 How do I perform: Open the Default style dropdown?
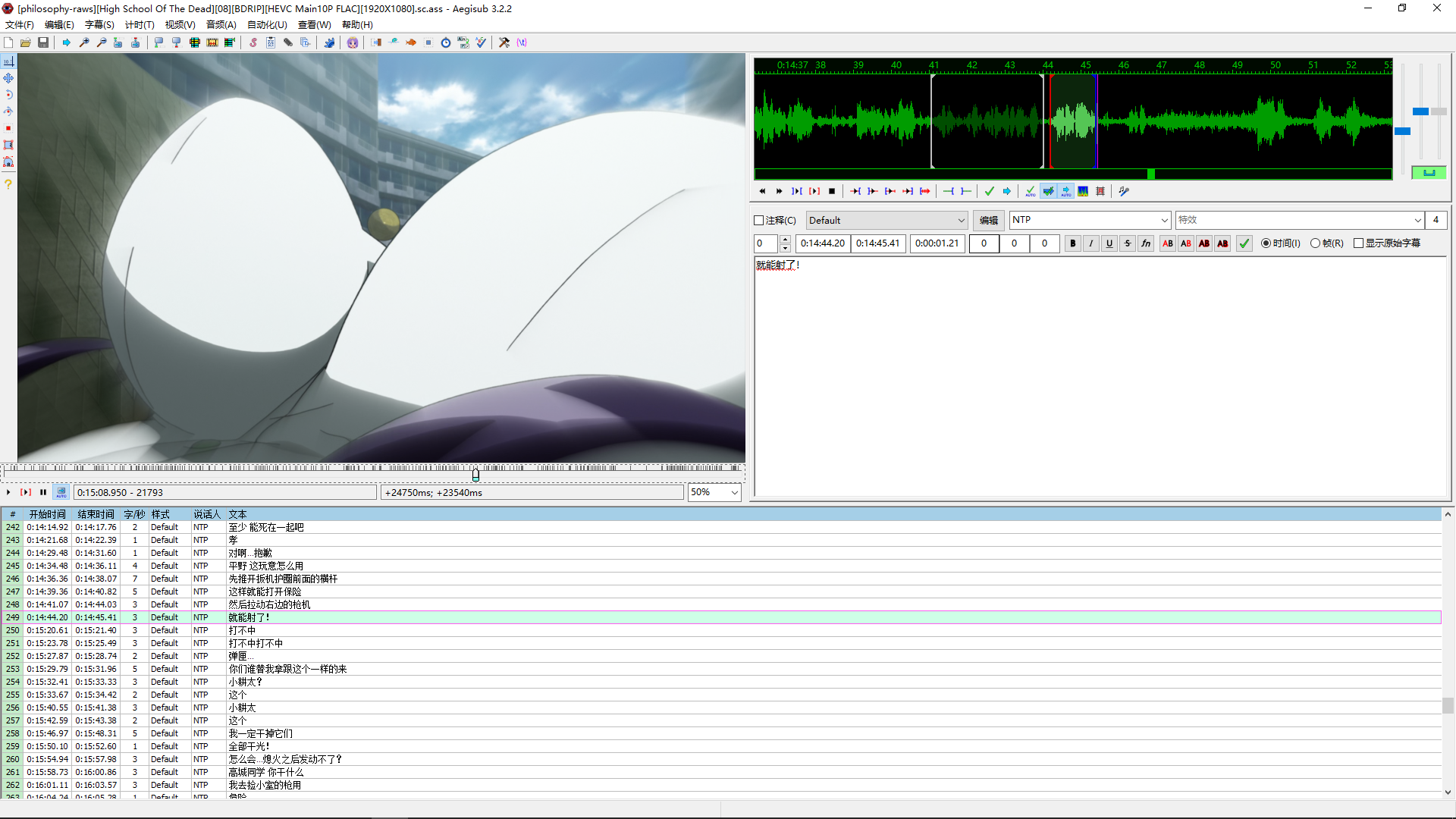pos(886,221)
